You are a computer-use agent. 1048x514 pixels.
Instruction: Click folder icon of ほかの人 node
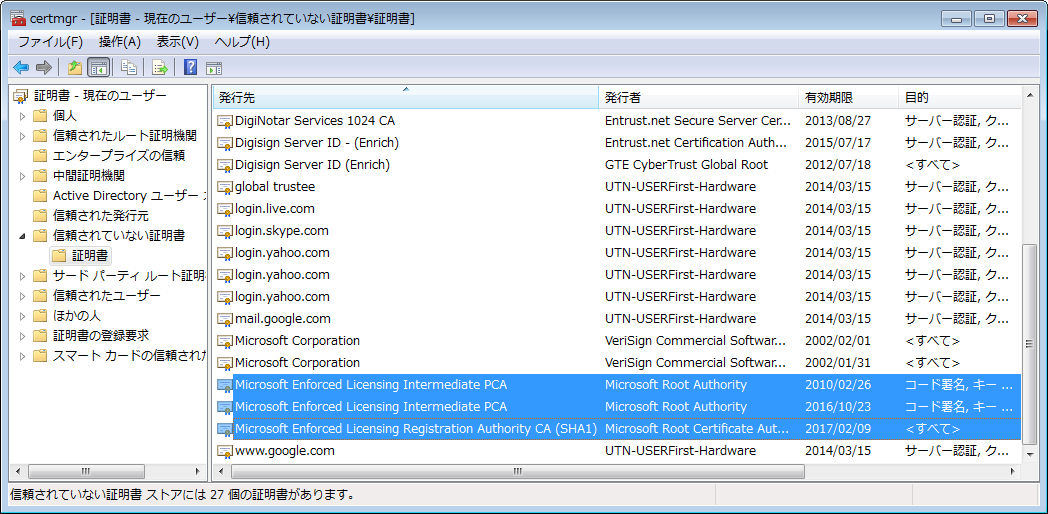tap(41, 315)
